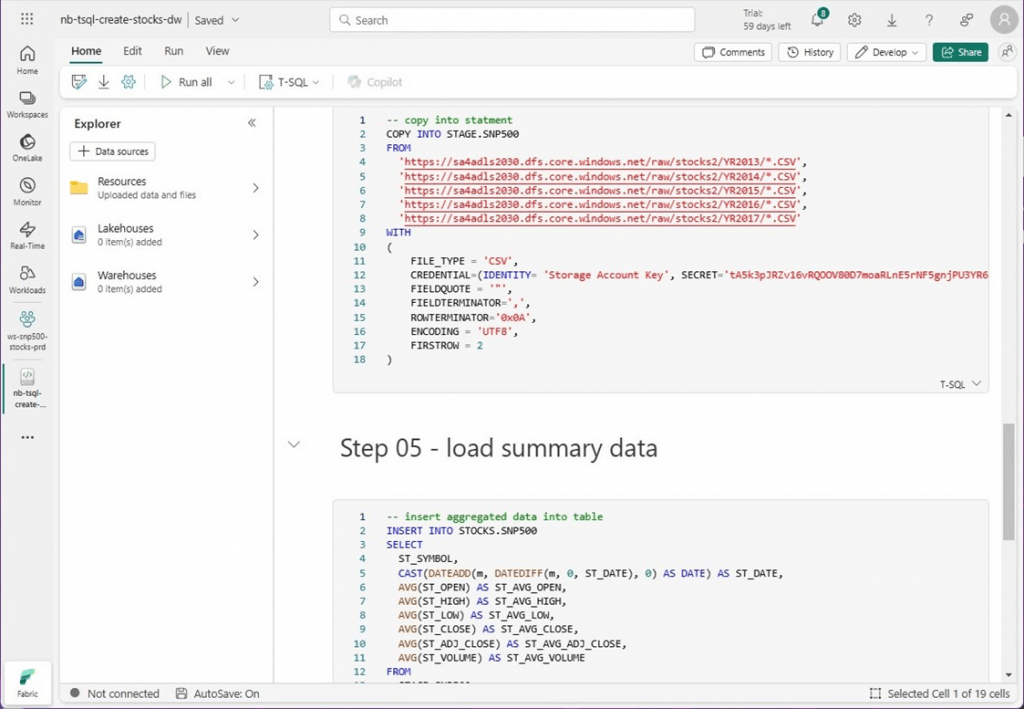
Task: Click notebook settings gear in toolbar
Action: click(128, 82)
